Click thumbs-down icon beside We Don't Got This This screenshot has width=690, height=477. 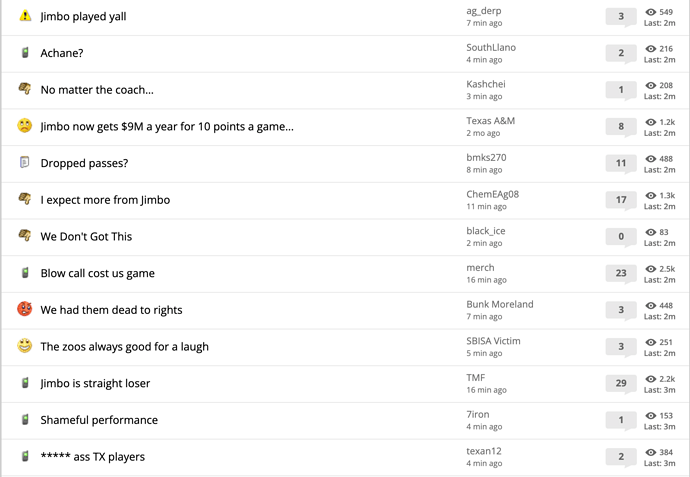[25, 235]
